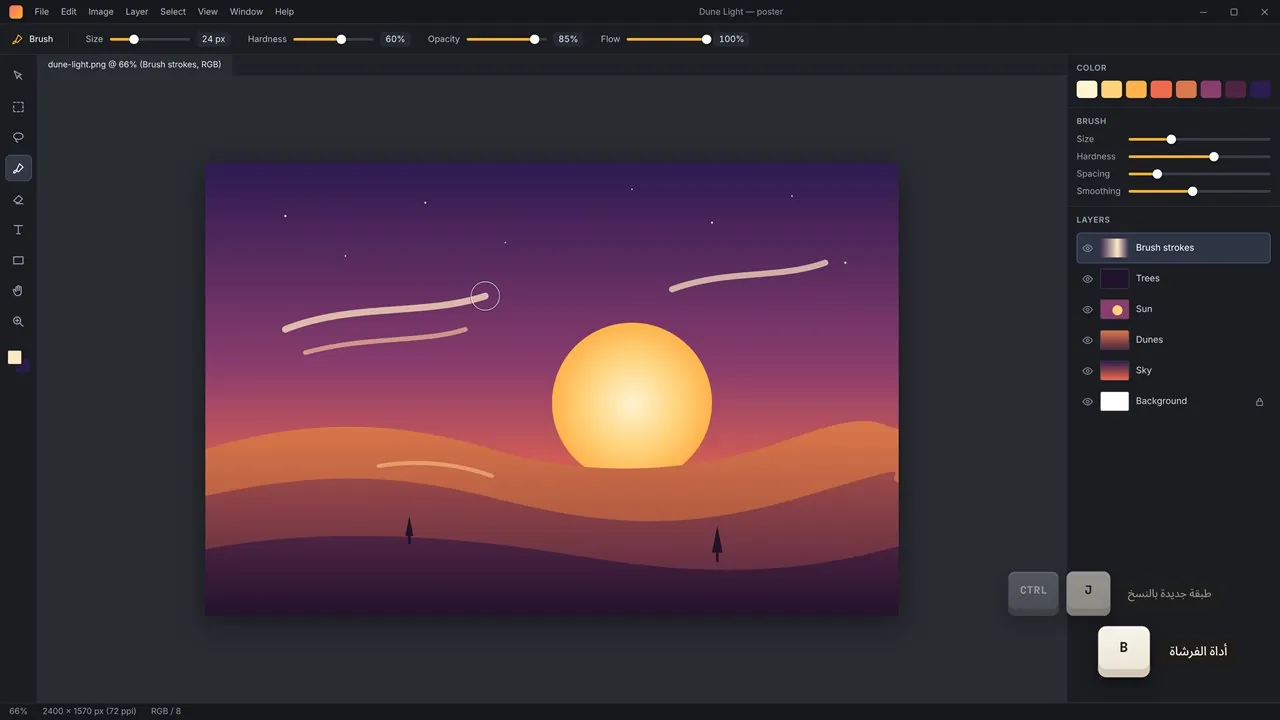Activate the Brush tool in the left toolbar
Screen dimensions: 1280x720
pos(18,168)
